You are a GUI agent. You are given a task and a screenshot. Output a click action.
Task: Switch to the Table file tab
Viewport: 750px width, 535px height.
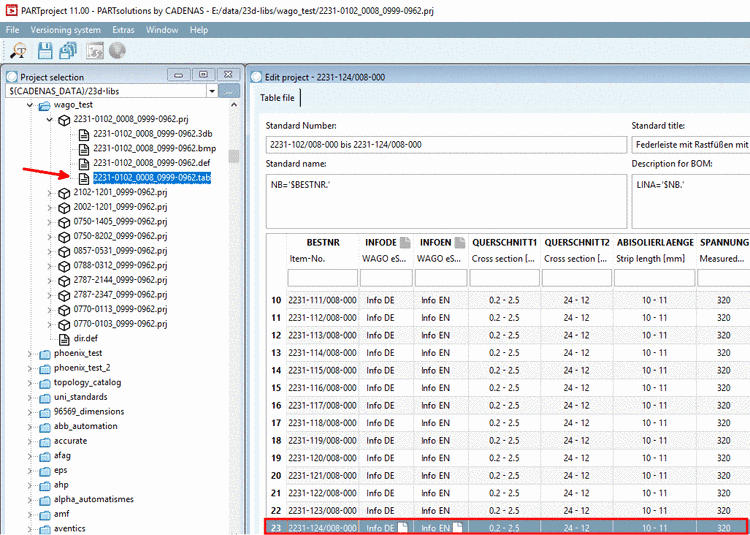(x=277, y=97)
